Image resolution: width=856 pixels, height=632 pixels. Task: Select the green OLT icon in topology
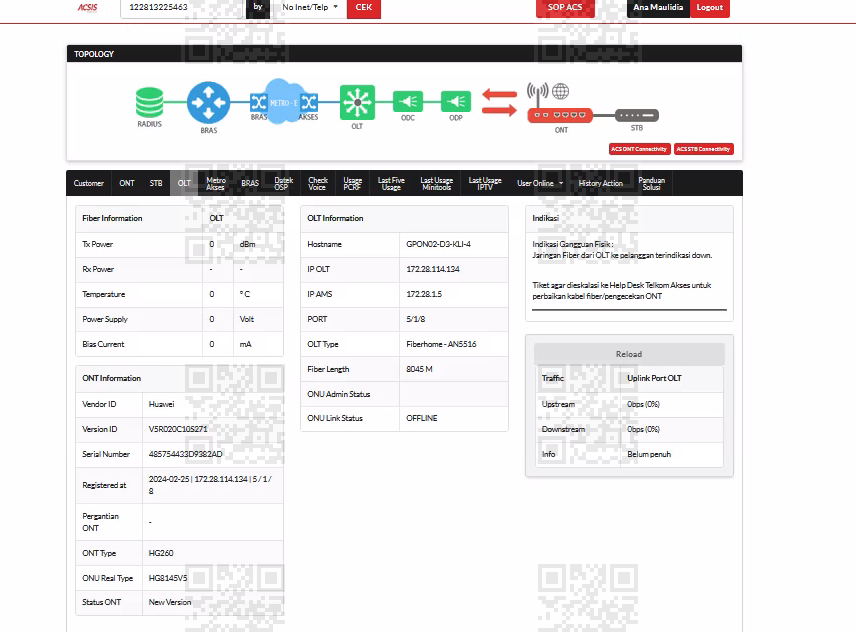tap(357, 102)
